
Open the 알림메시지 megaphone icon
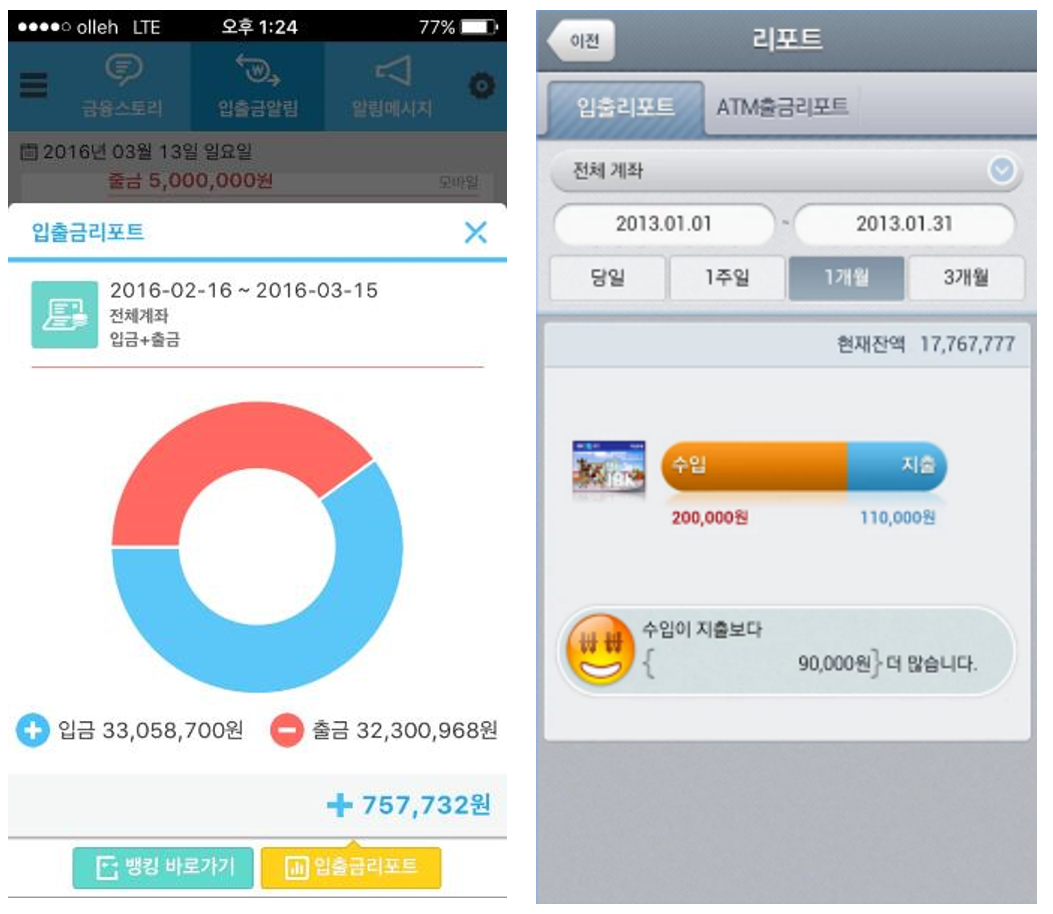coord(393,71)
